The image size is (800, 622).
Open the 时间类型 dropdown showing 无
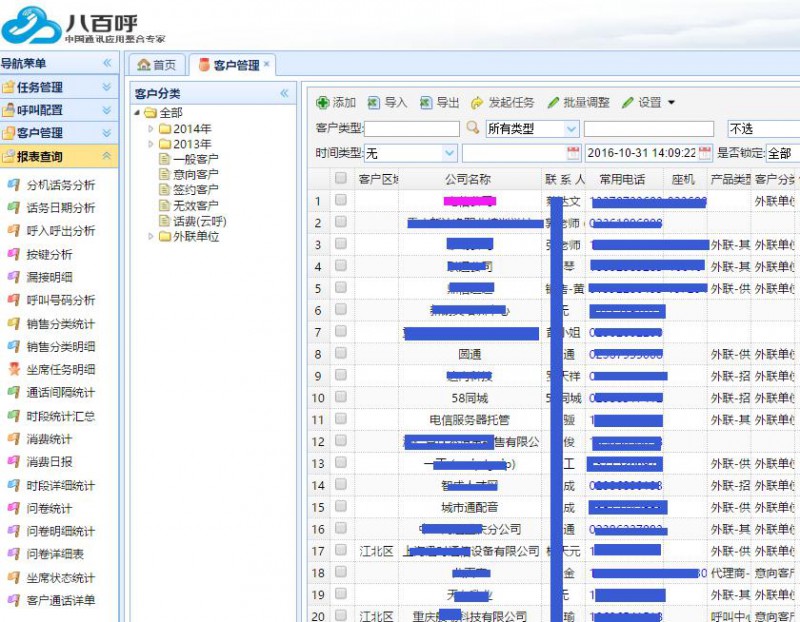point(449,153)
